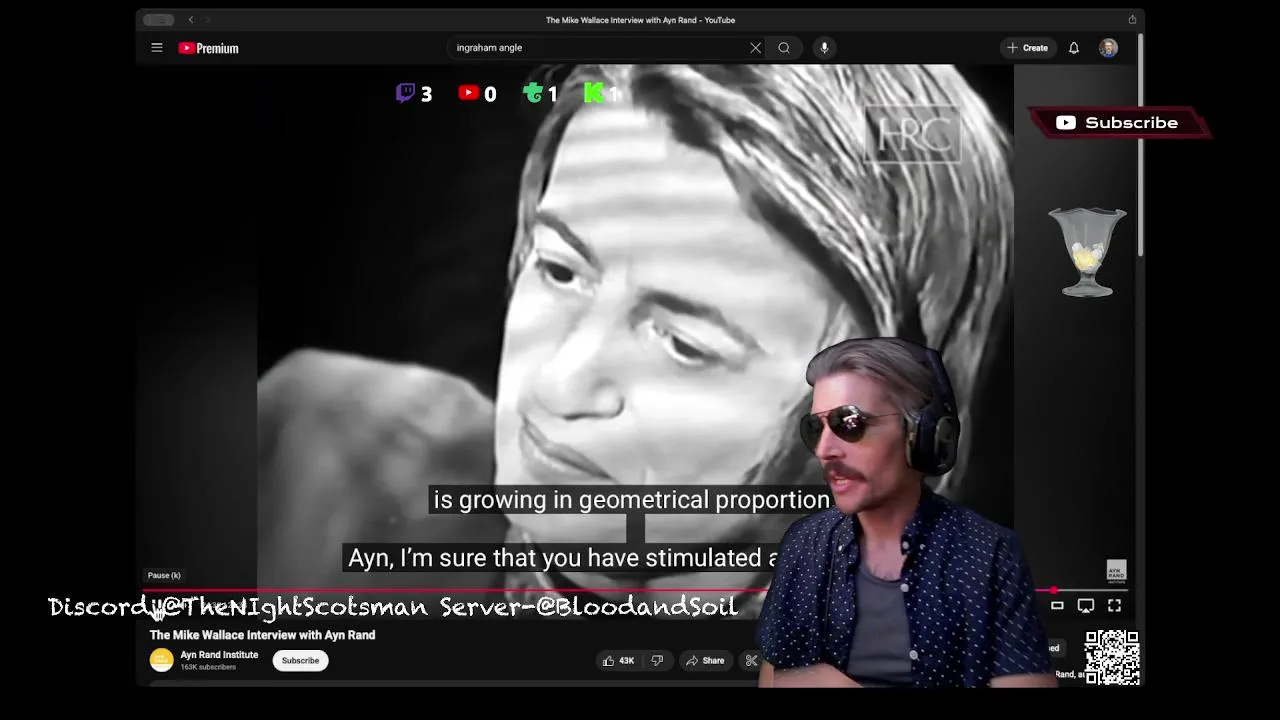Dislike the video with thumbs down
1280x720 pixels.
tap(657, 660)
